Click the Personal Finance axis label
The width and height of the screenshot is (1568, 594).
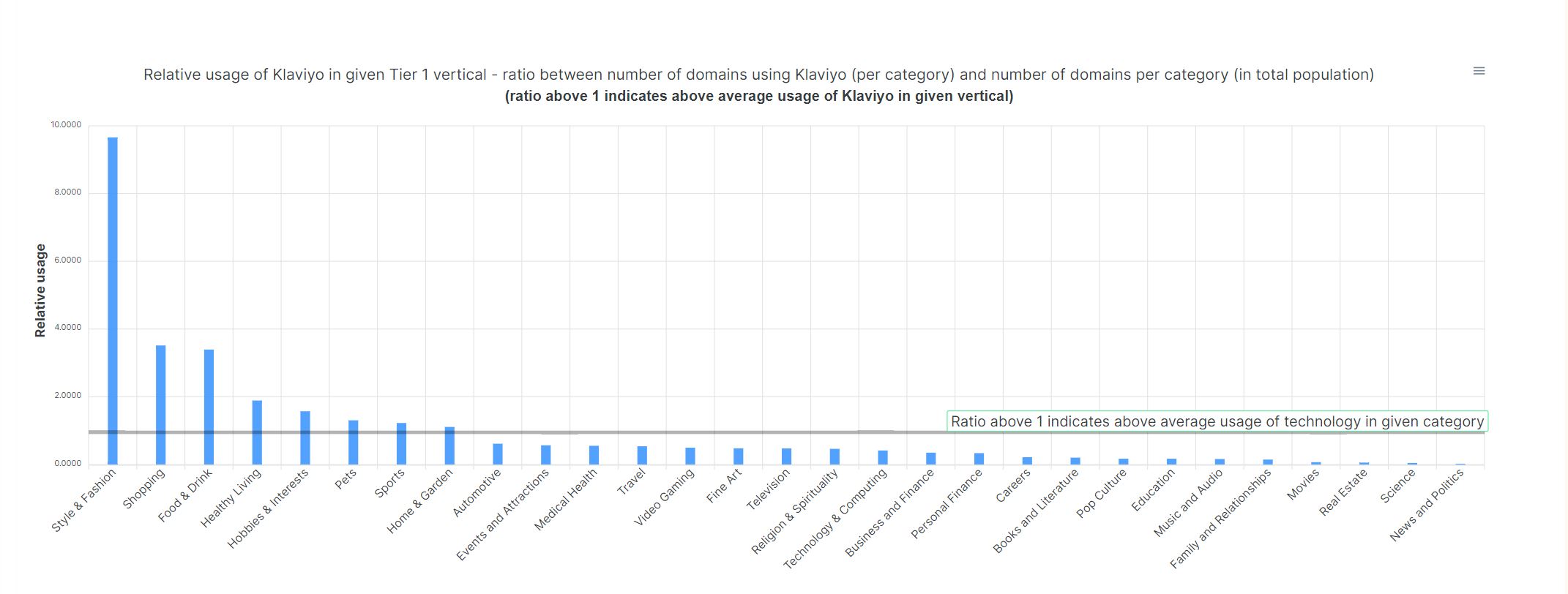pyautogui.click(x=947, y=504)
